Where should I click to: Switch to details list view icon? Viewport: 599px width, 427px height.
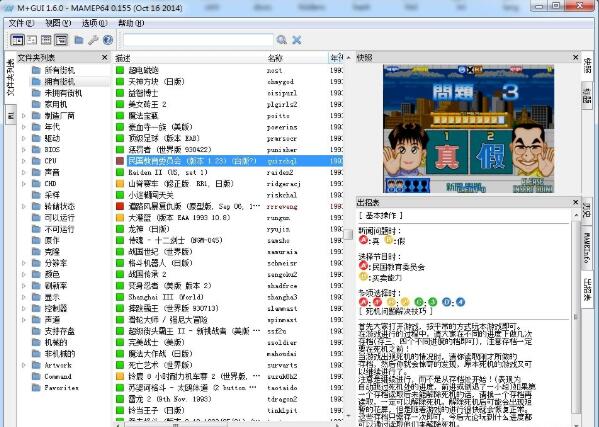tap(46, 40)
